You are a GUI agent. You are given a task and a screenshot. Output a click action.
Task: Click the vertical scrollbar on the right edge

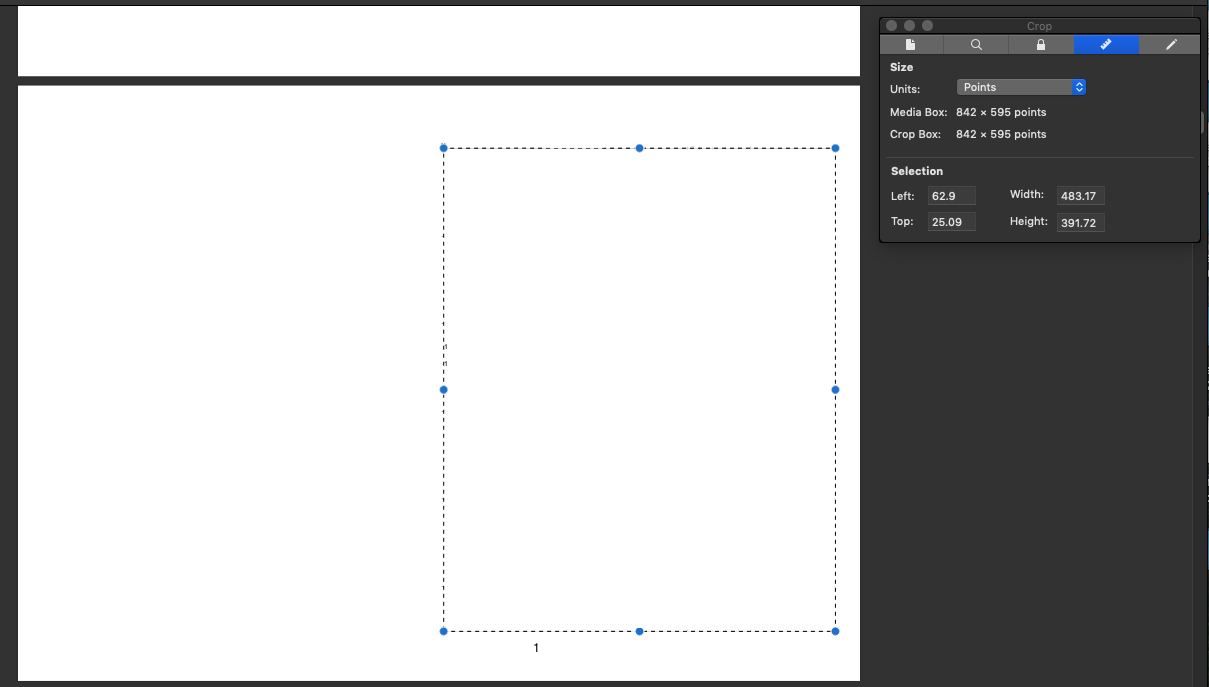click(x=1201, y=120)
